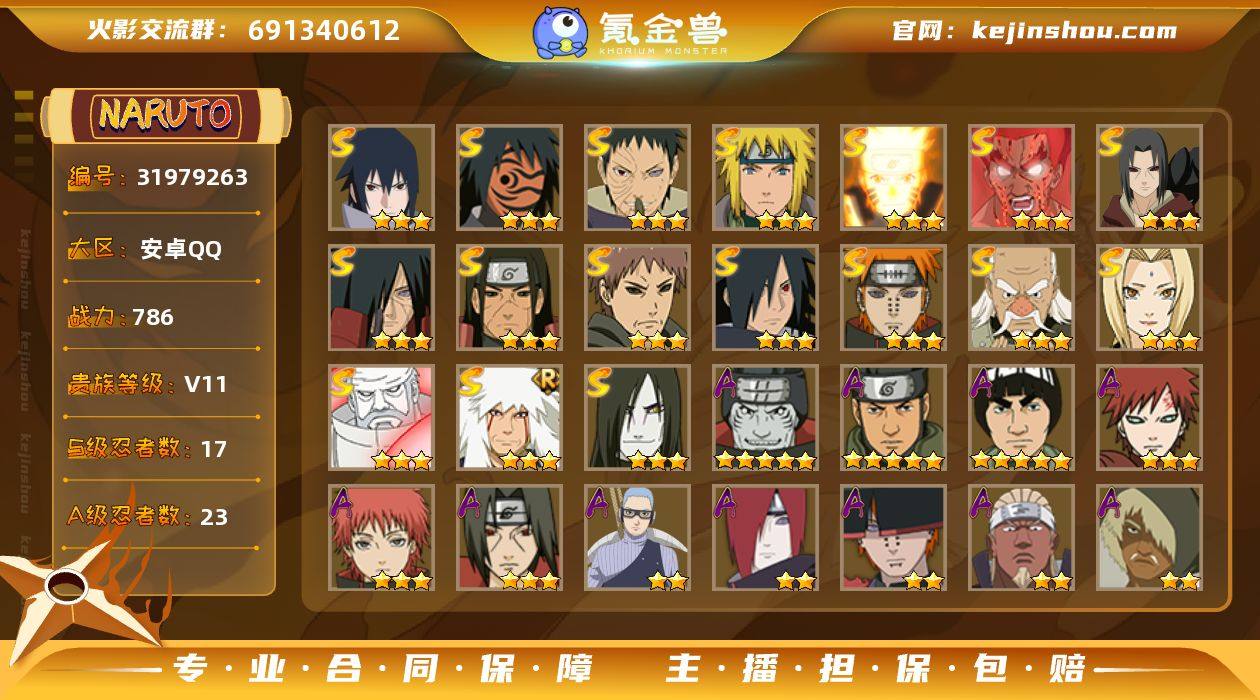Select the pale Orochimaru ninja portrait

pos(638,418)
